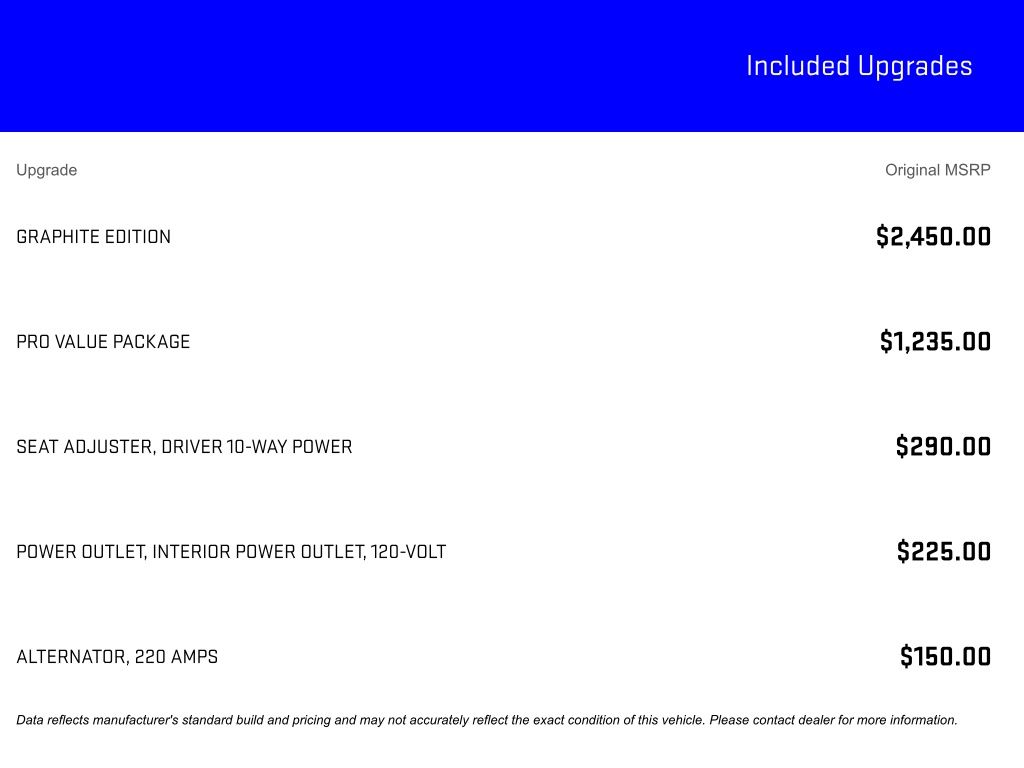The height and width of the screenshot is (768, 1024).
Task: Click the $225.00 power outlet price
Action: pos(943,552)
